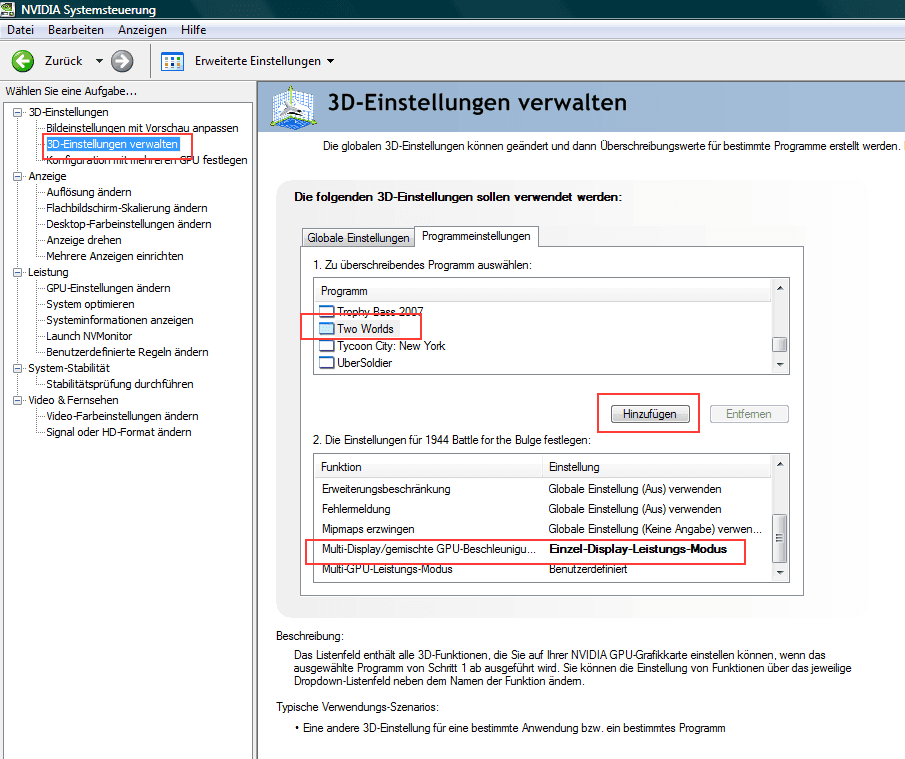Open Signal oder HD-Format ändern
The height and width of the screenshot is (759, 905).
pos(118,432)
